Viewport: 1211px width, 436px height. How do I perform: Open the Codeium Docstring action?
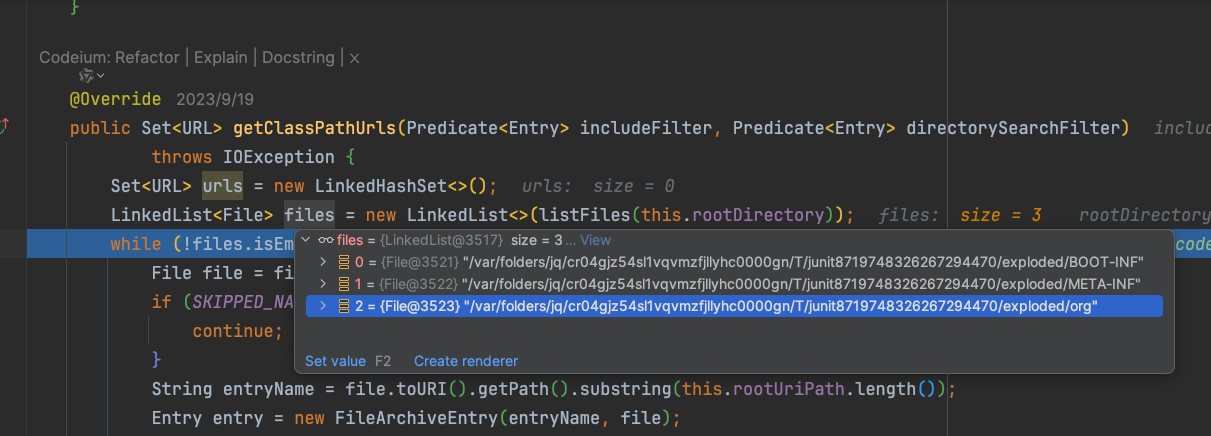tap(297, 58)
